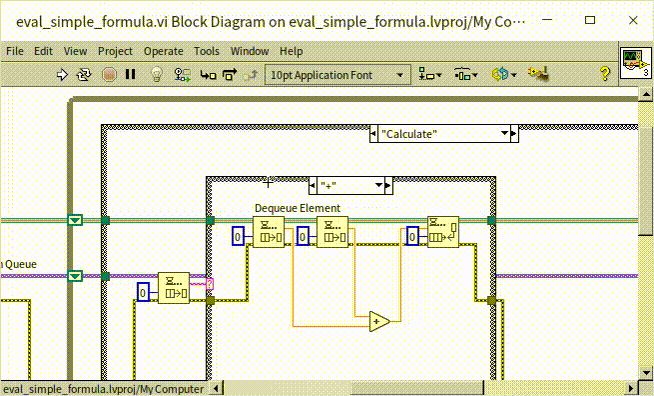Click the Clean Up Diagram icon

click(x=538, y=74)
